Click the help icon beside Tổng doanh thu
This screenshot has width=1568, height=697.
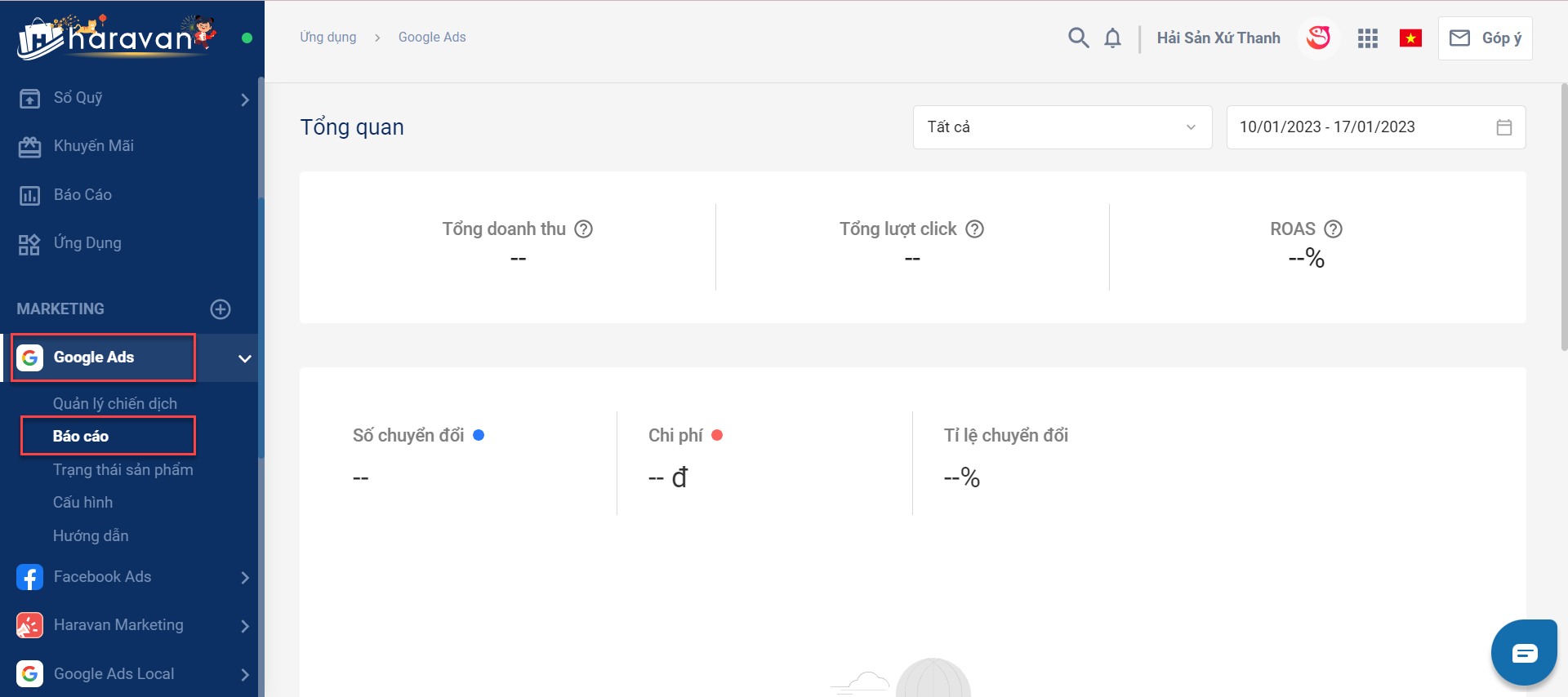tap(583, 229)
